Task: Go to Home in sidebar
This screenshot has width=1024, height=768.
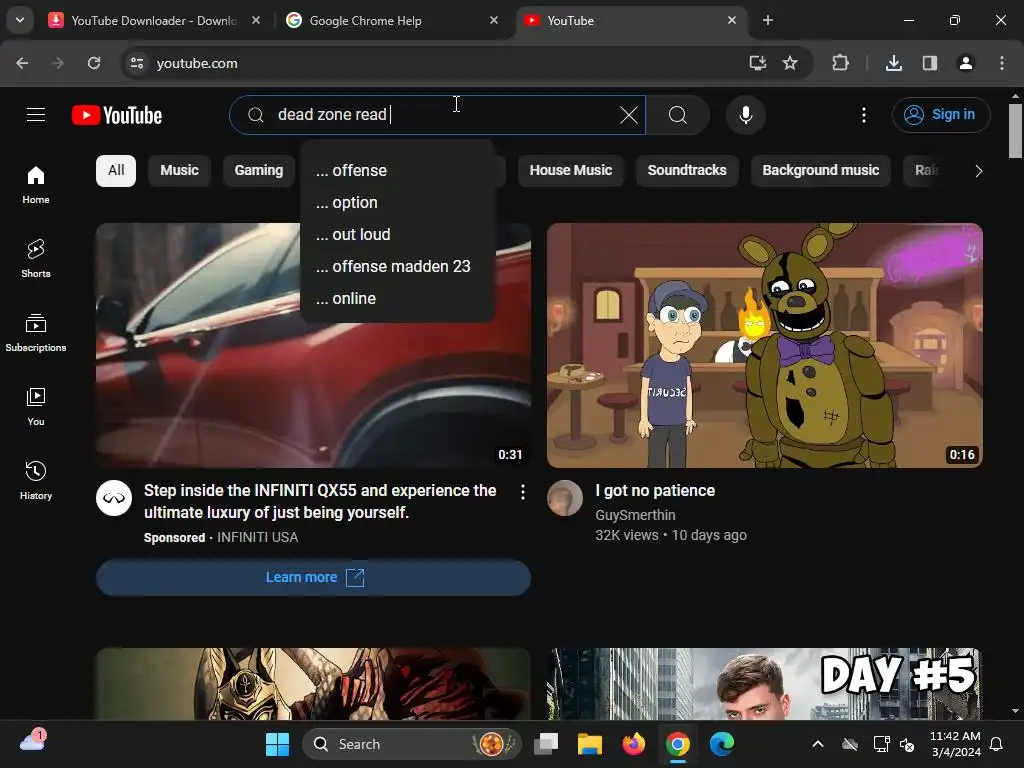Action: [x=36, y=185]
